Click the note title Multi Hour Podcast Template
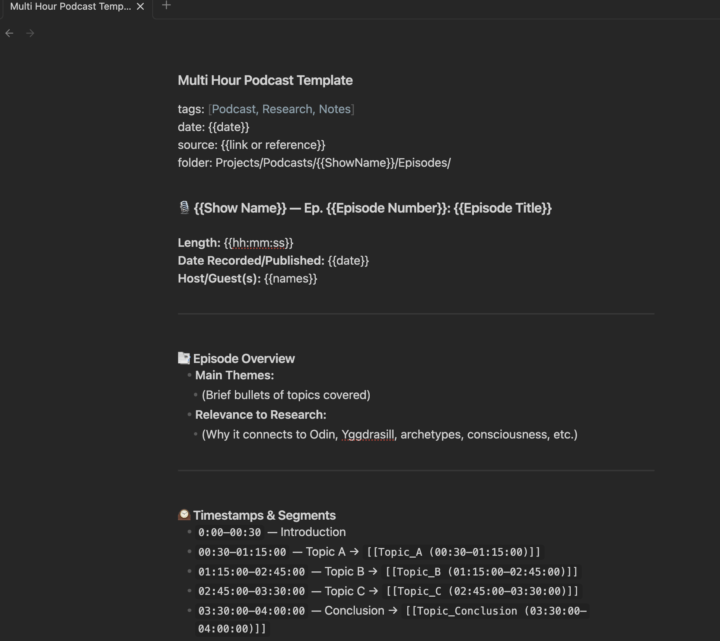The image size is (720, 641). [265, 80]
